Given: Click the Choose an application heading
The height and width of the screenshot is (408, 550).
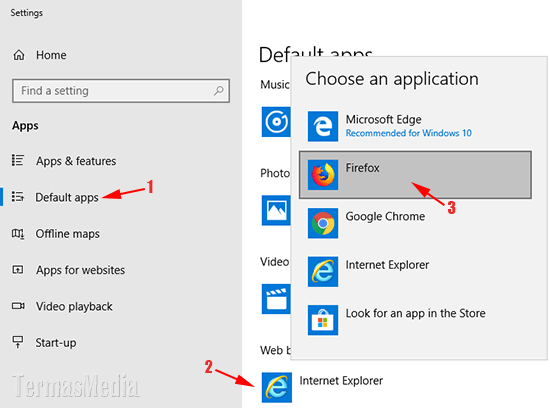Looking at the screenshot, I should pos(392,79).
